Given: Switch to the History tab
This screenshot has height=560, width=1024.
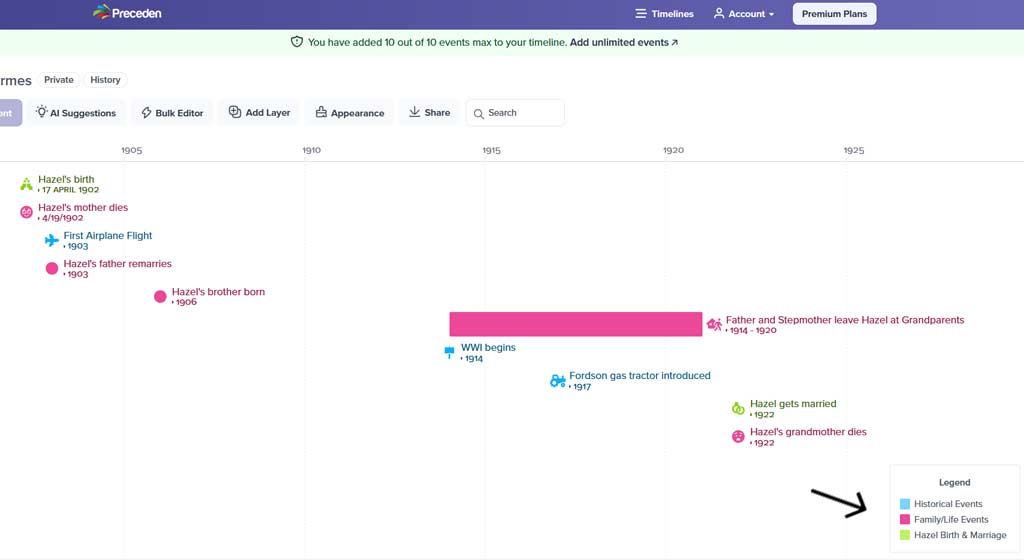Looking at the screenshot, I should (x=105, y=80).
